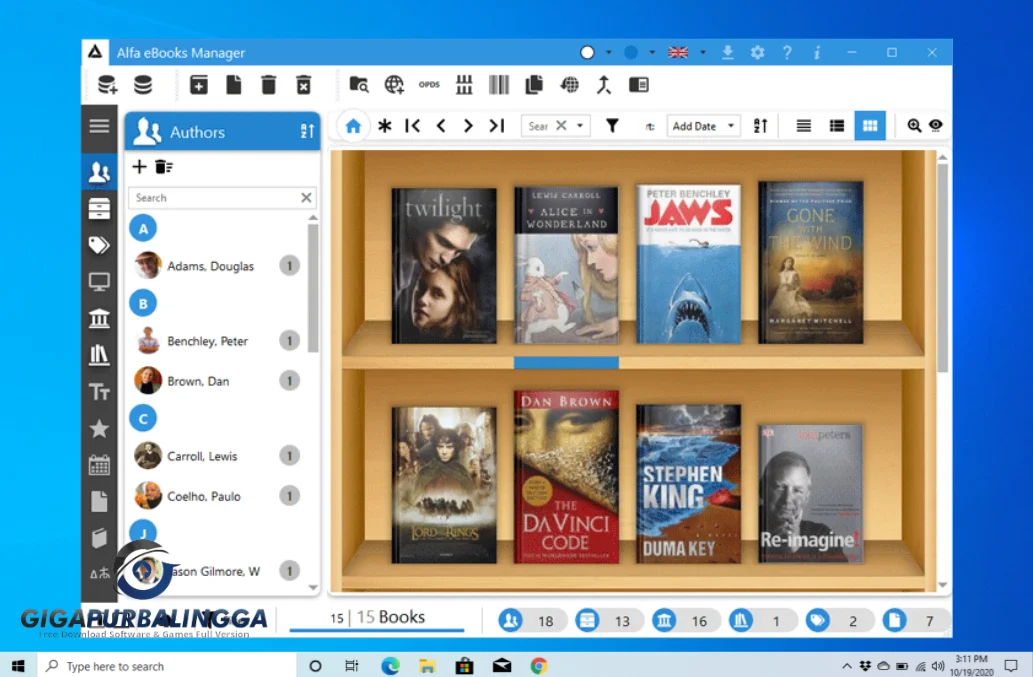The height and width of the screenshot is (677, 1033).
Task: Select the Jaws book cover
Action: (x=688, y=264)
